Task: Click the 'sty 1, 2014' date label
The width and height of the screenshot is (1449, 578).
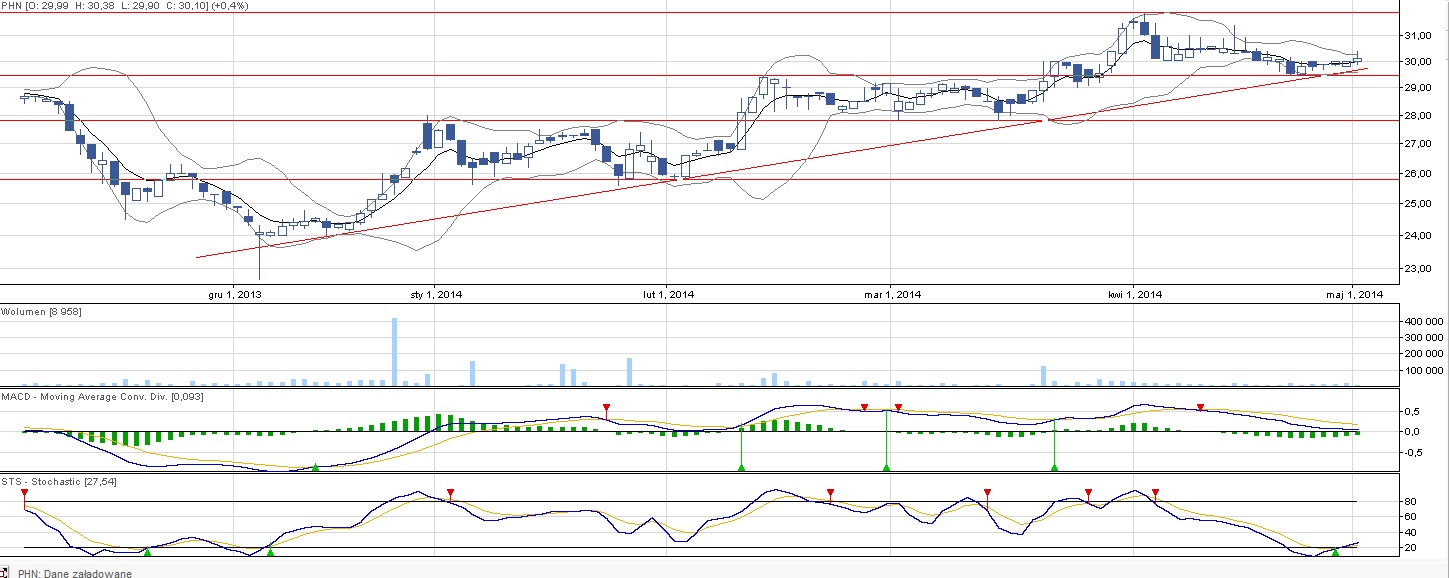Action: tap(437, 294)
